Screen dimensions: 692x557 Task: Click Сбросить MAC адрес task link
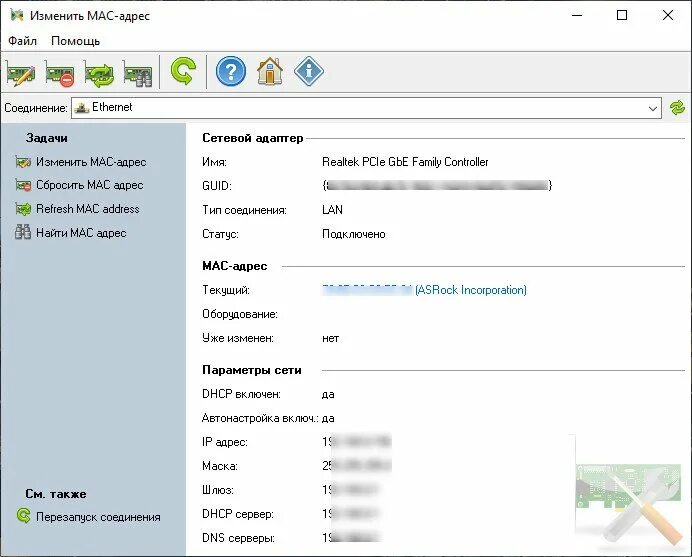[x=90, y=185]
